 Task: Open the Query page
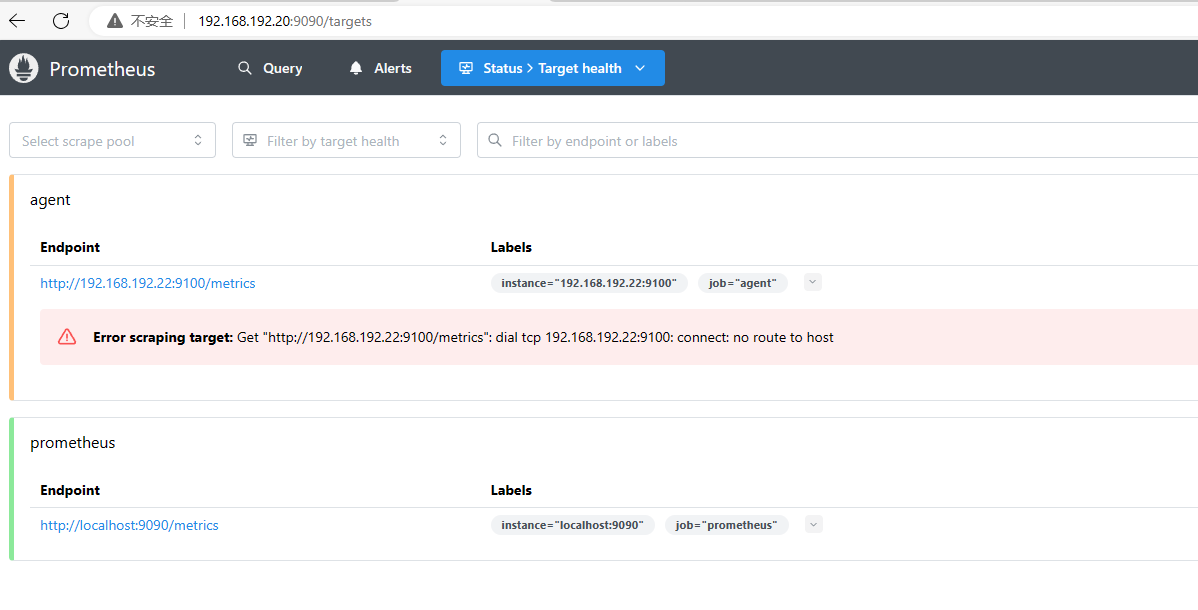point(270,68)
